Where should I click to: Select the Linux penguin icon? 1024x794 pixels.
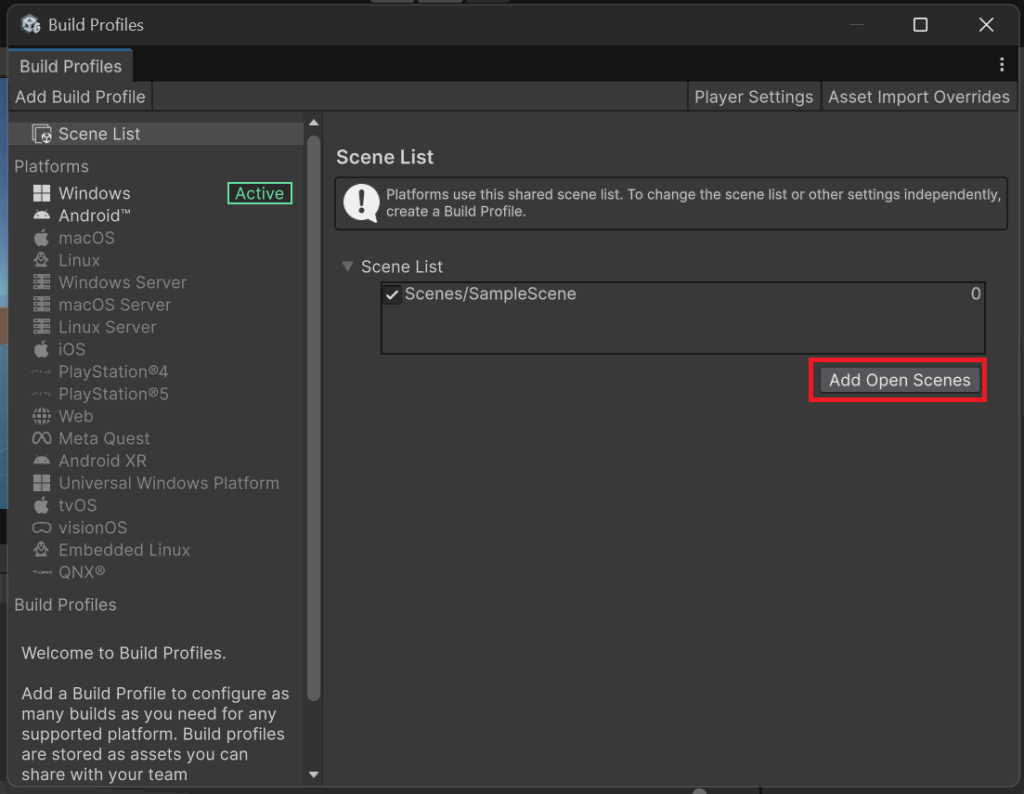(41, 260)
